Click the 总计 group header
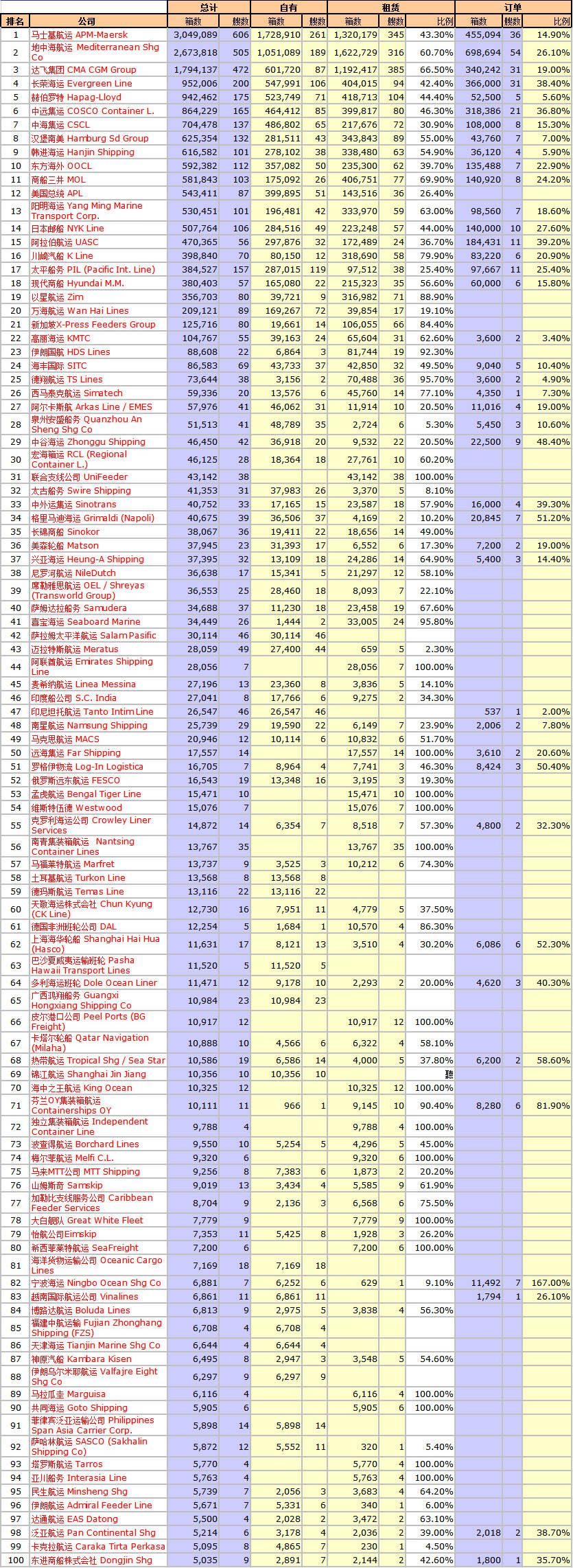Viewport: 573px width, 1568px height. pyautogui.click(x=209, y=8)
